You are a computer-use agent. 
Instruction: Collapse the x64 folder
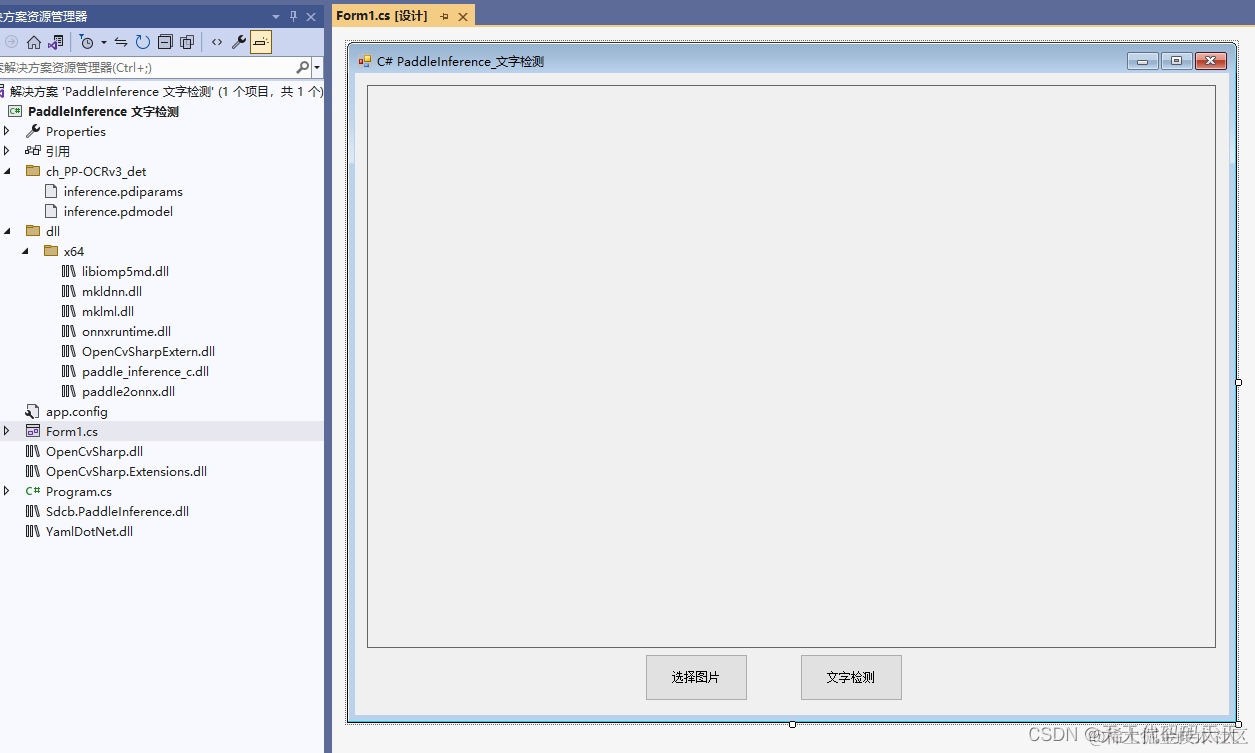[x=26, y=251]
